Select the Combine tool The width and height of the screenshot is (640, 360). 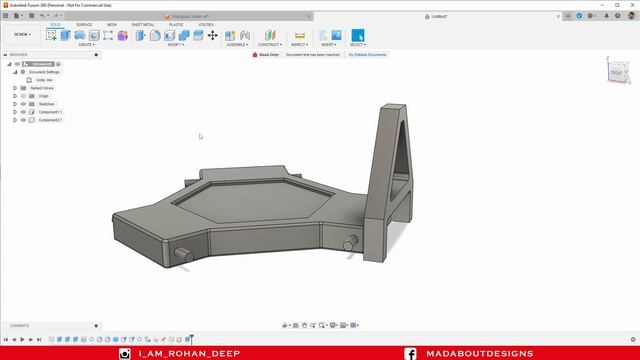coord(184,36)
